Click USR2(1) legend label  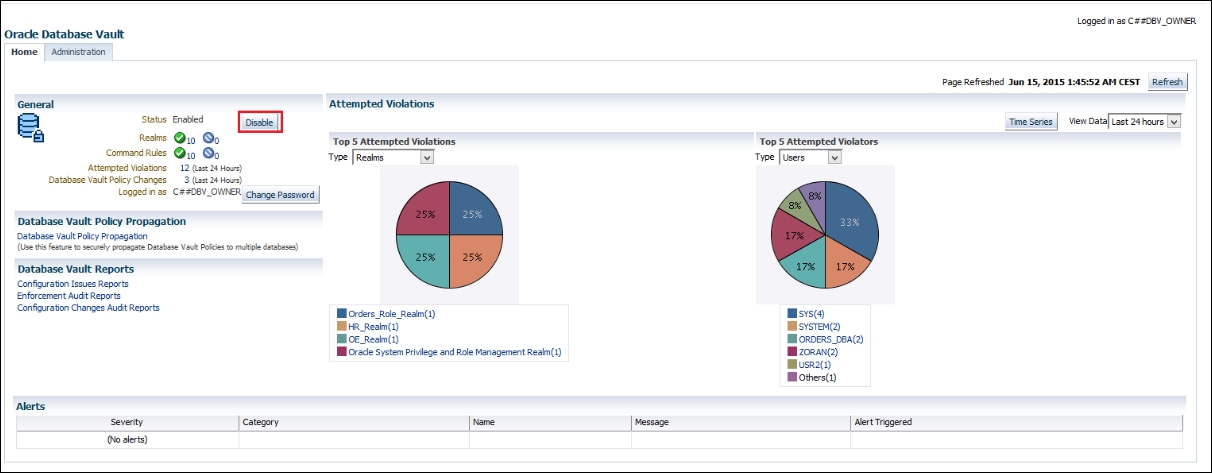pos(815,365)
